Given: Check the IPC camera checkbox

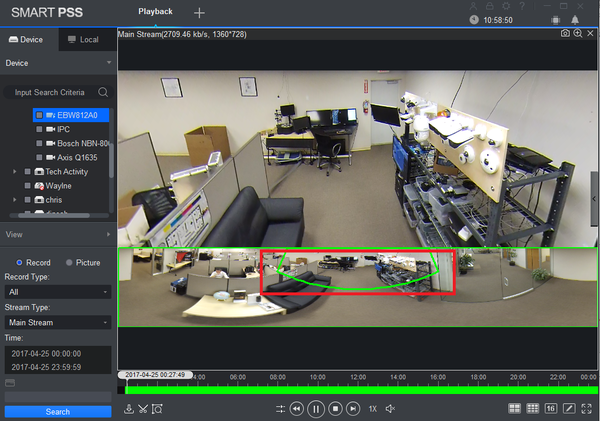Looking at the screenshot, I should pos(39,129).
